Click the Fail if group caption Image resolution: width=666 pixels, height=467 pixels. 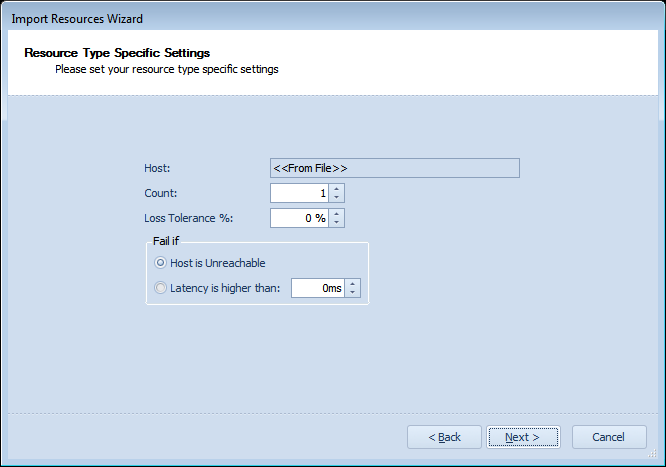tap(166, 241)
